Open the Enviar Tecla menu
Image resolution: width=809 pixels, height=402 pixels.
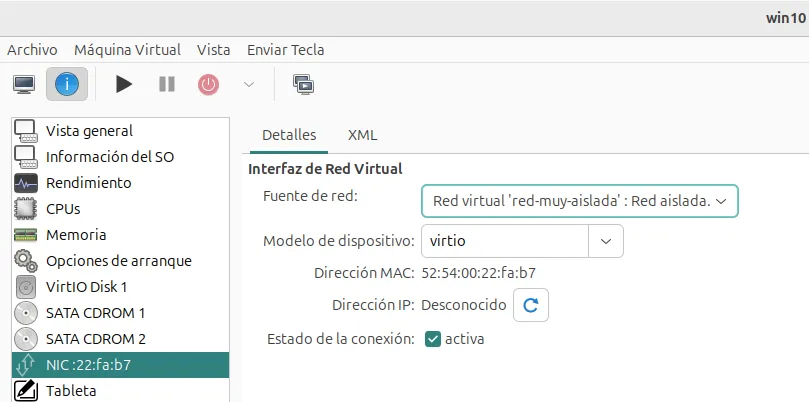click(x=285, y=49)
